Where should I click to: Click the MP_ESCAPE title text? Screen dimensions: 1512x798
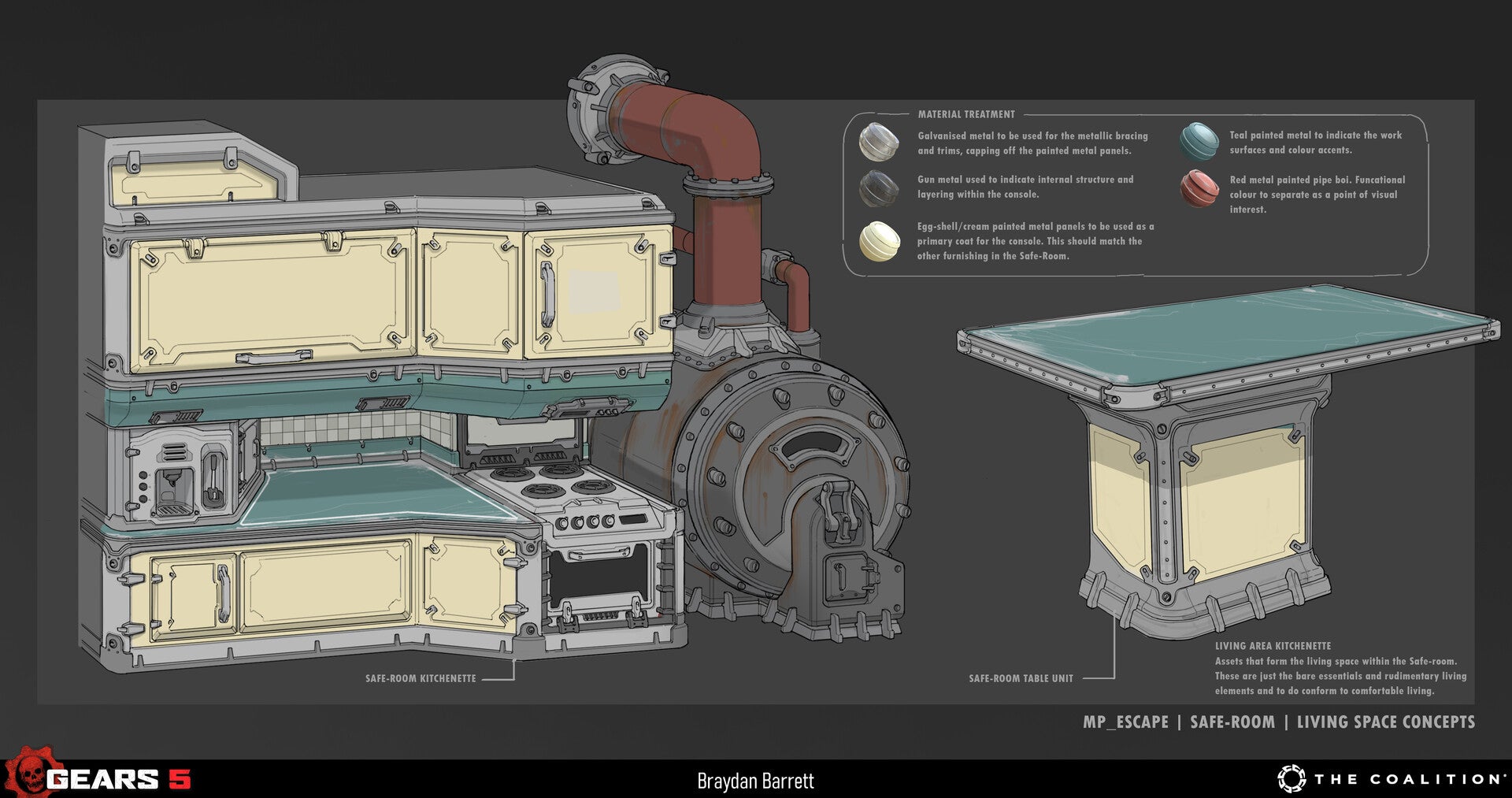pyautogui.click(x=1125, y=722)
